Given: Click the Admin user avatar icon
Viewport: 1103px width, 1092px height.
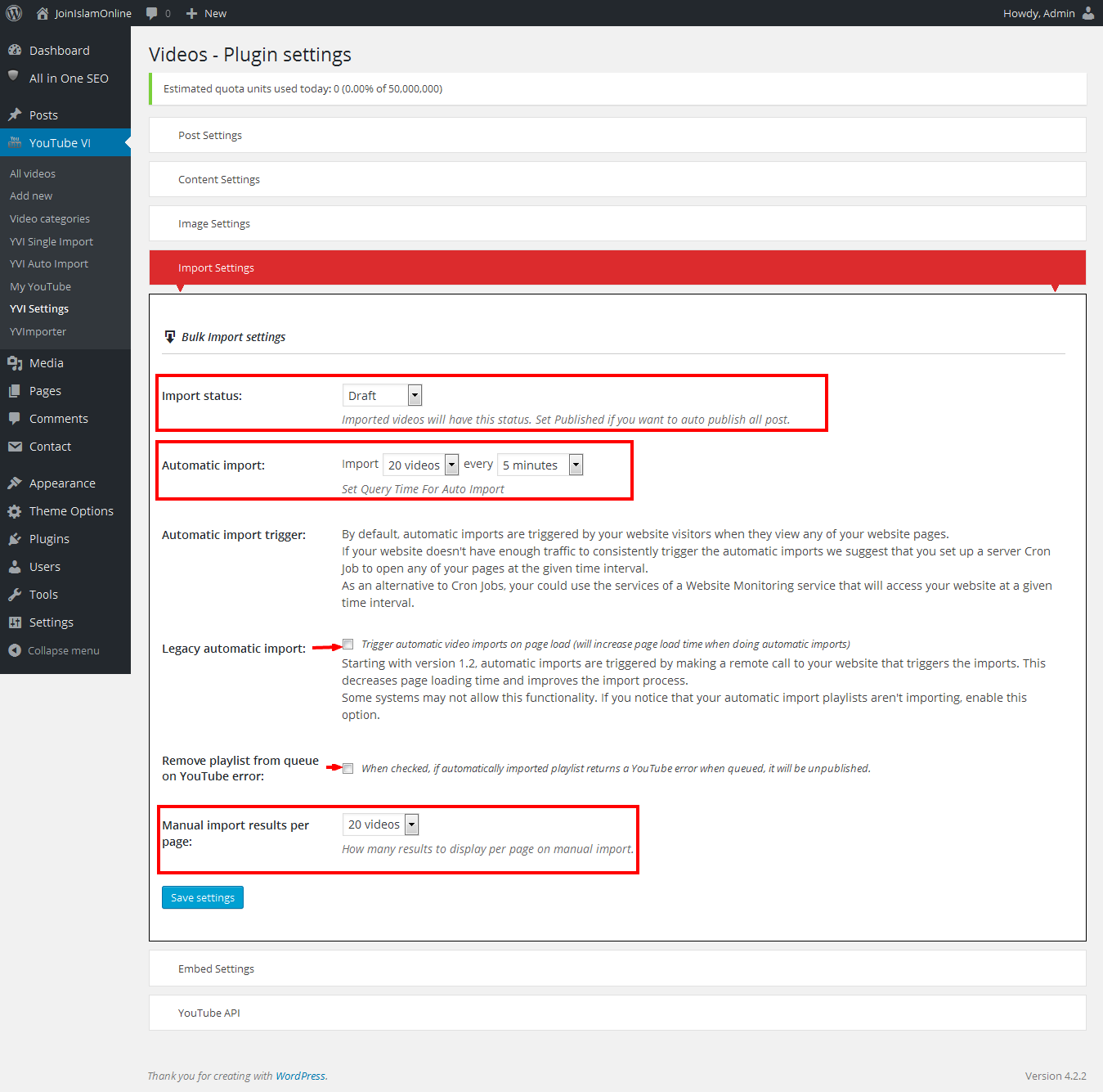Looking at the screenshot, I should coord(1088,13).
